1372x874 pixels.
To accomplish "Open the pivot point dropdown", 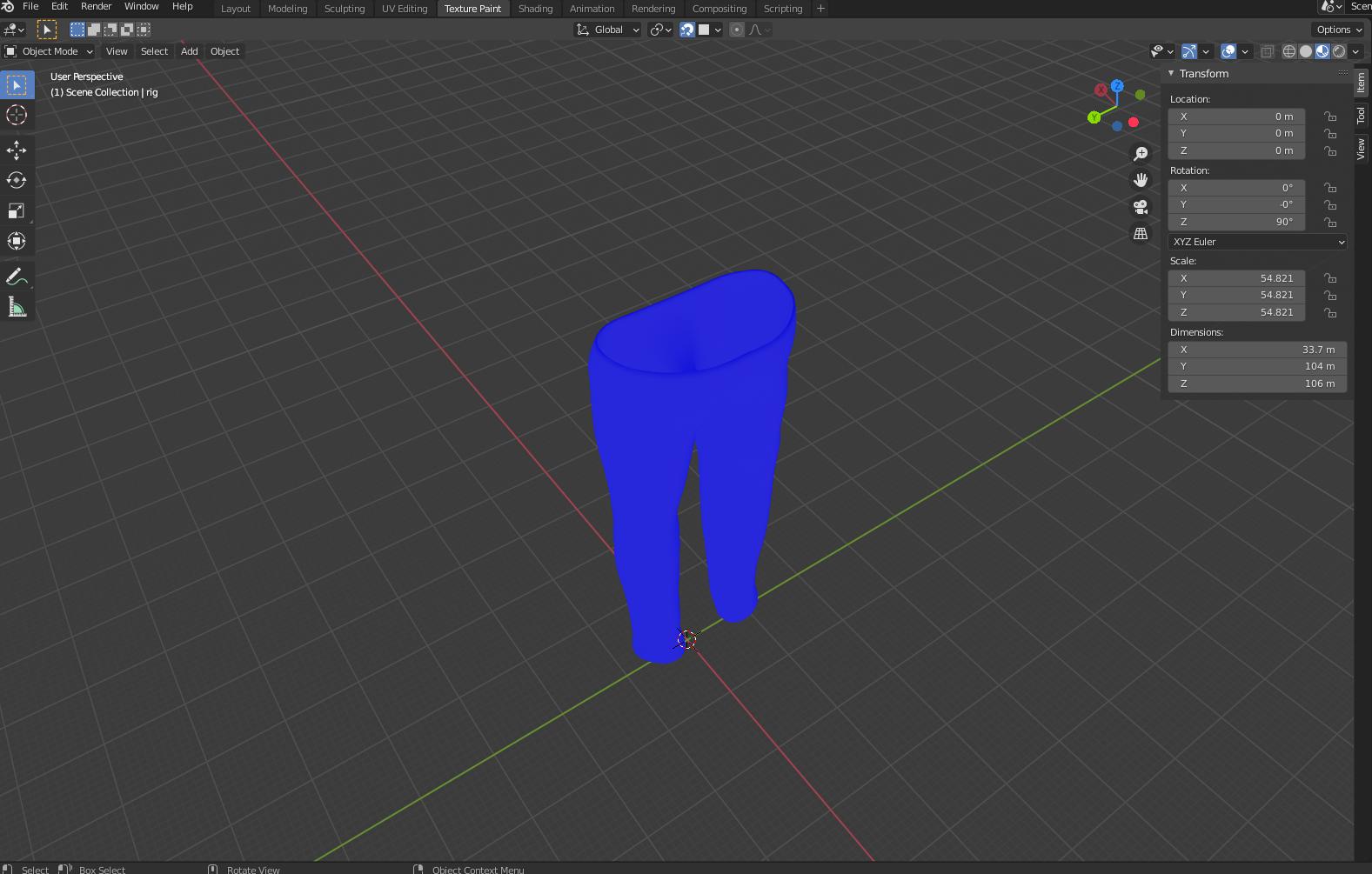I will 661,30.
